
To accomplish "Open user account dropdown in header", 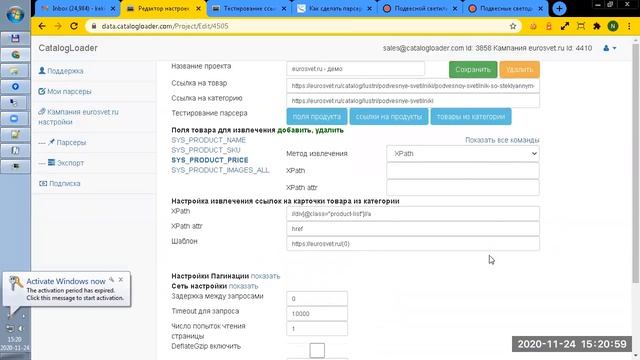I will point(610,48).
